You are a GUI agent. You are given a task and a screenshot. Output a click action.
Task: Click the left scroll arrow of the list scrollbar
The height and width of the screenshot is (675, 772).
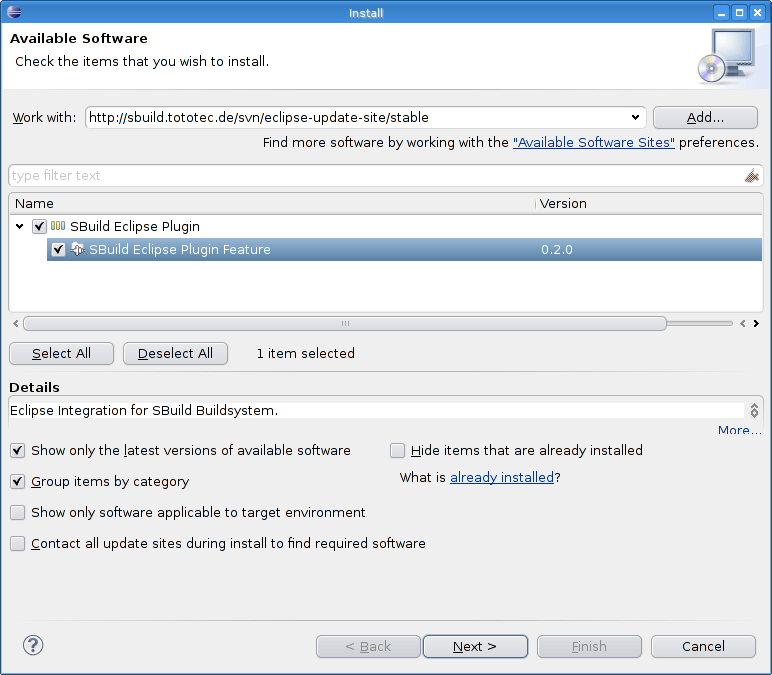(x=16, y=323)
